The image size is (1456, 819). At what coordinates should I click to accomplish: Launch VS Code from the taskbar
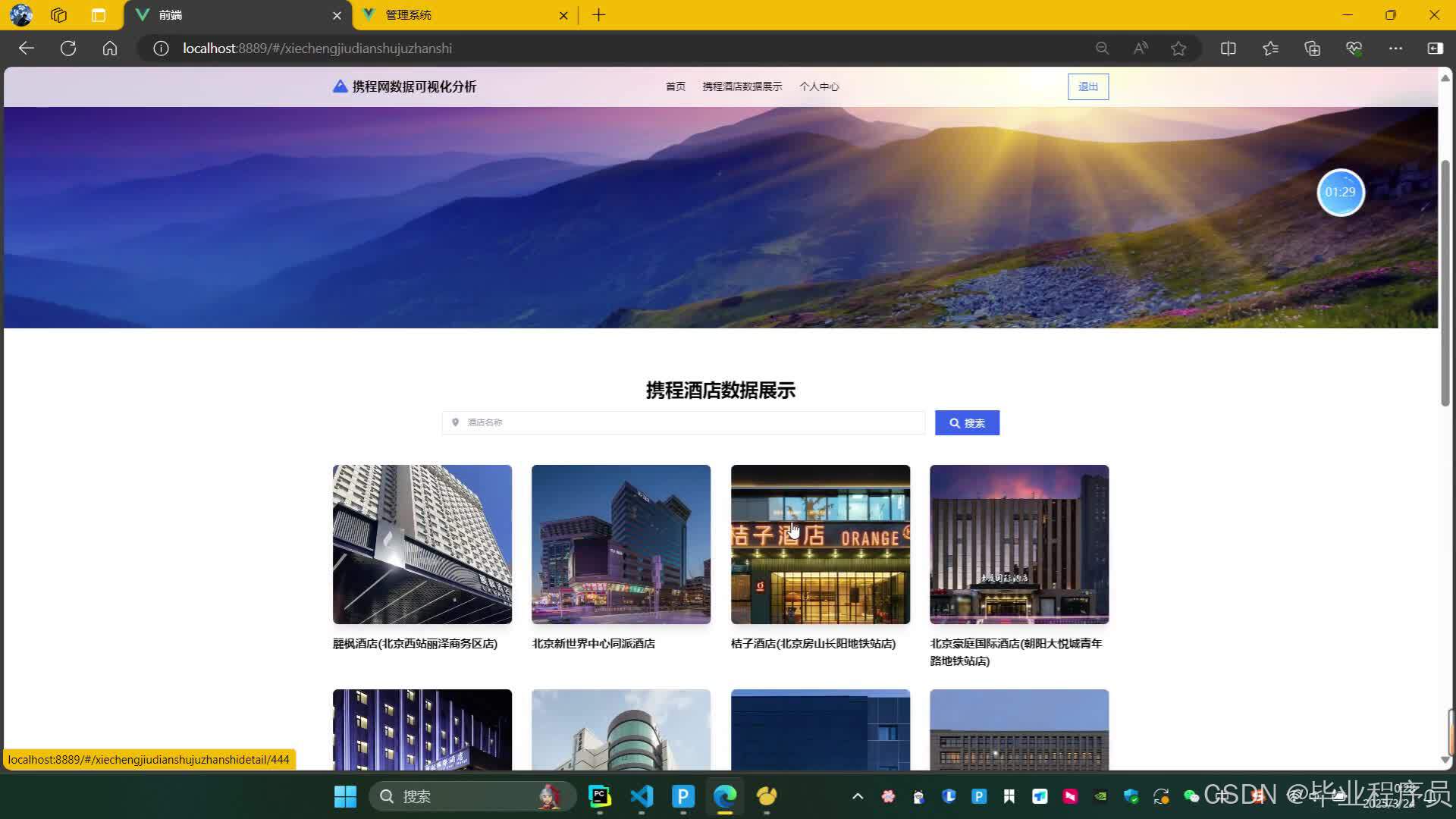641,796
